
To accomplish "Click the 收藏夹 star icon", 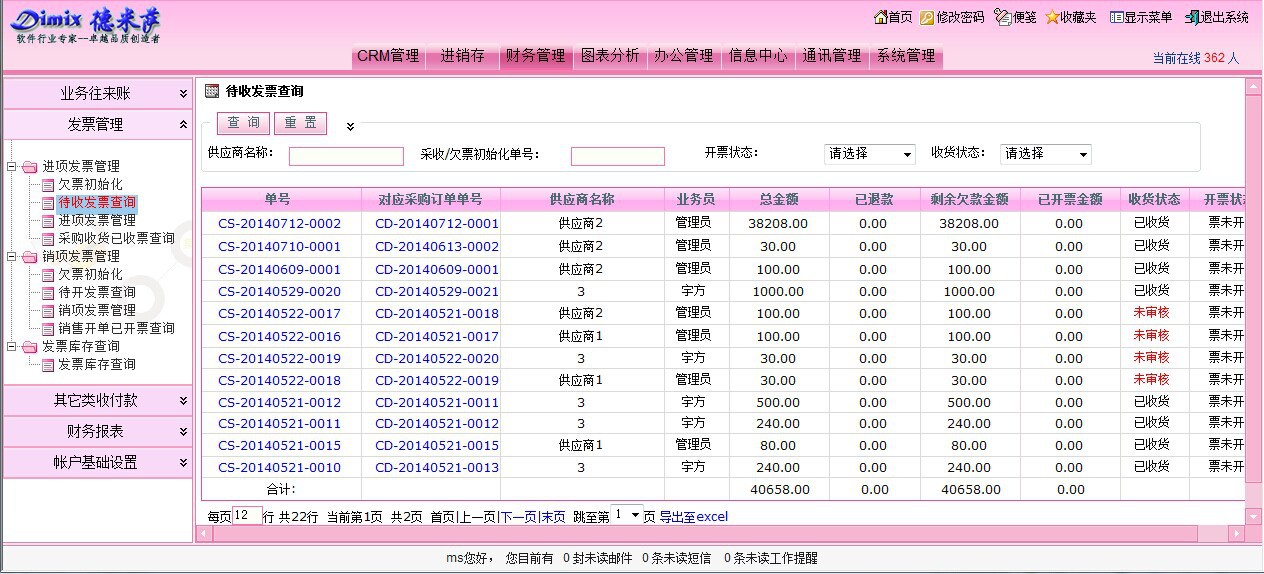I will [1052, 17].
